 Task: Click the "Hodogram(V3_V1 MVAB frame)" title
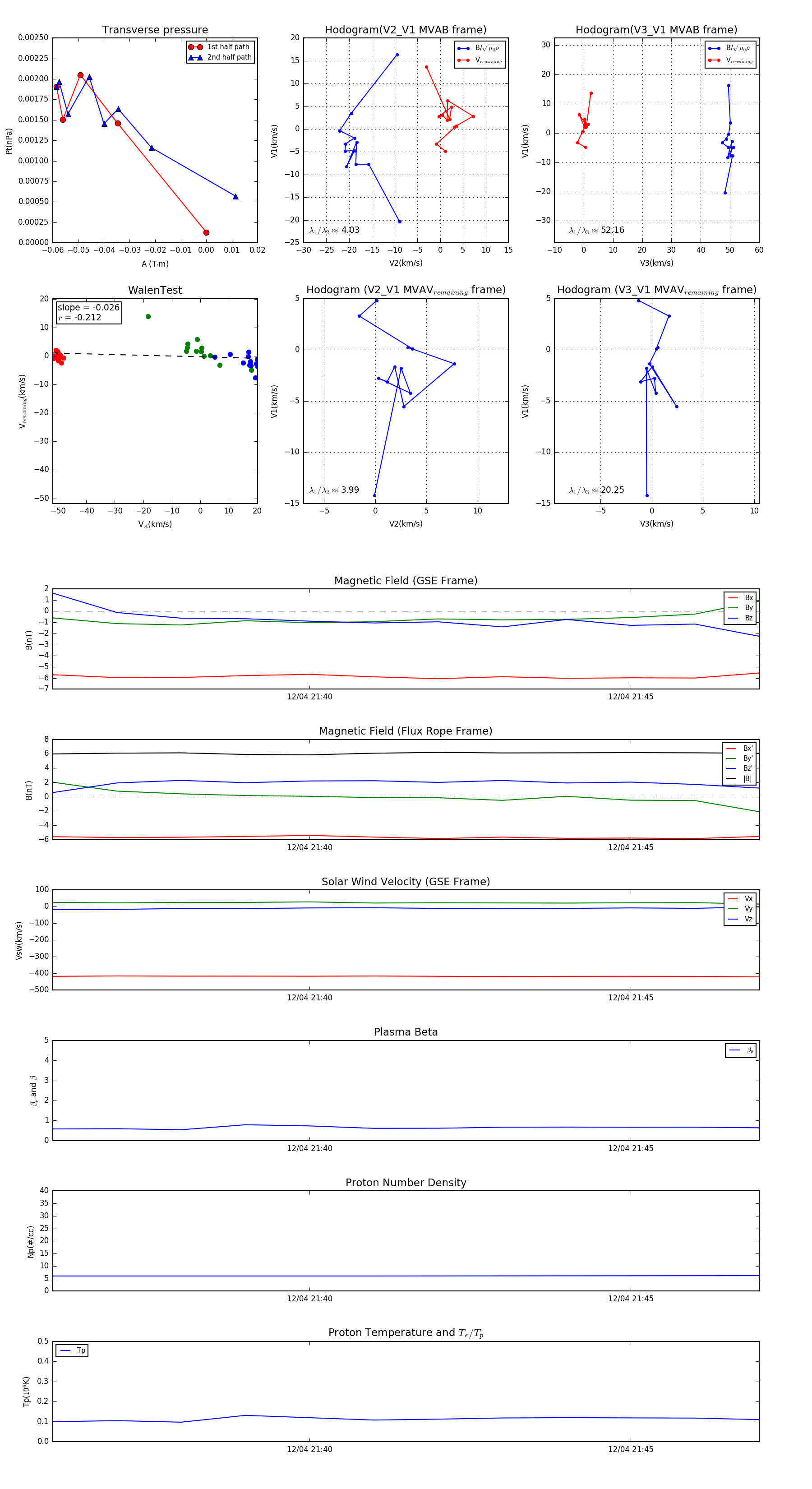click(x=656, y=30)
